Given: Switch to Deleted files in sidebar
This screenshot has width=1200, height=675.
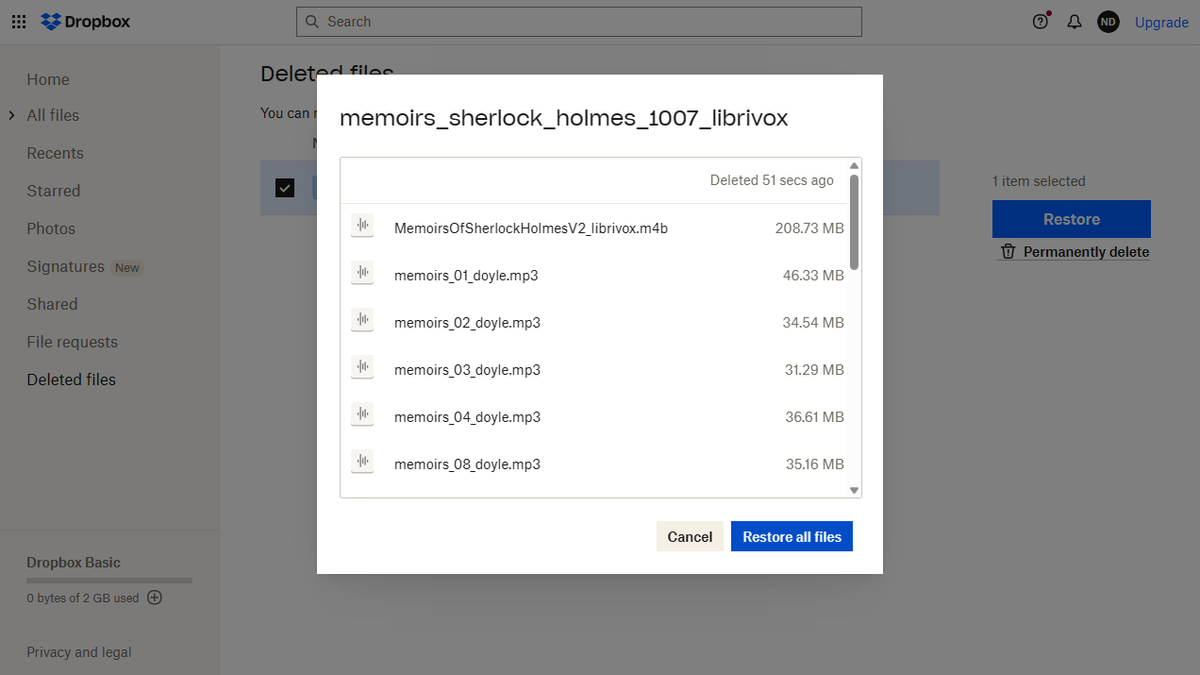Looking at the screenshot, I should click(71, 379).
